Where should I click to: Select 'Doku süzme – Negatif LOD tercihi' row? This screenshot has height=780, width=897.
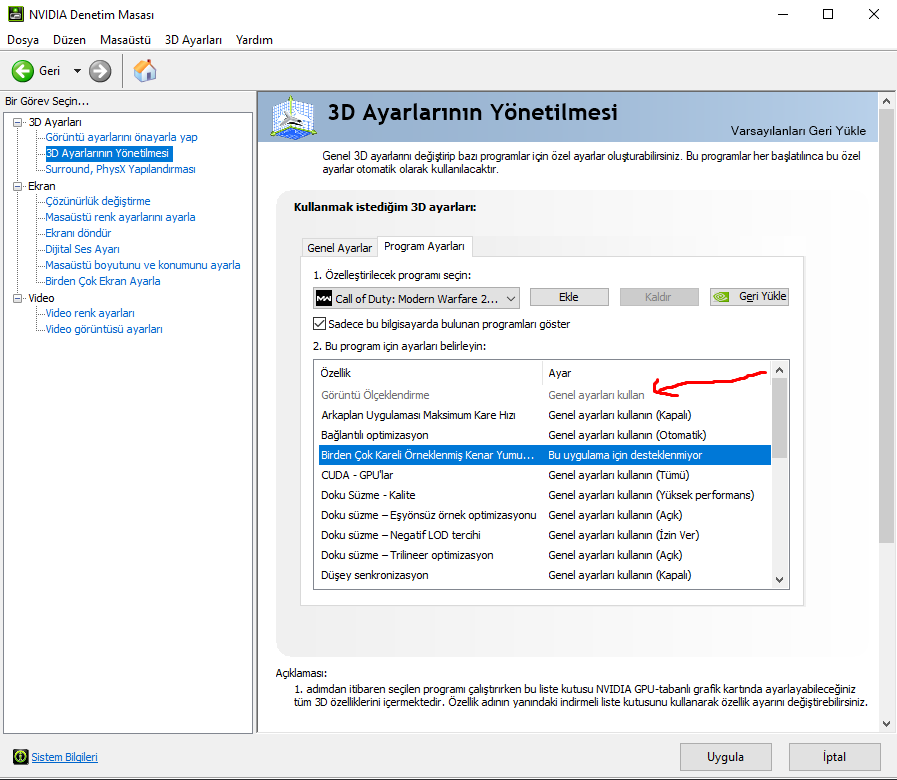pos(545,535)
